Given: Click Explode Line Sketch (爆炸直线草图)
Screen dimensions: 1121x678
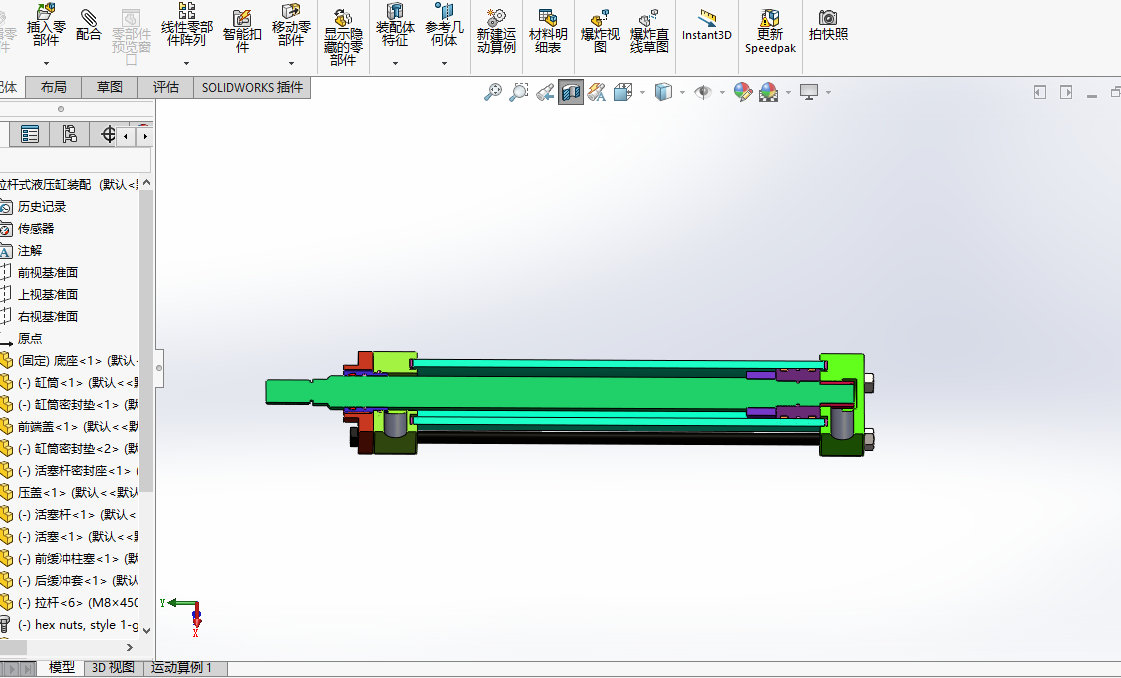Looking at the screenshot, I should click(x=649, y=31).
